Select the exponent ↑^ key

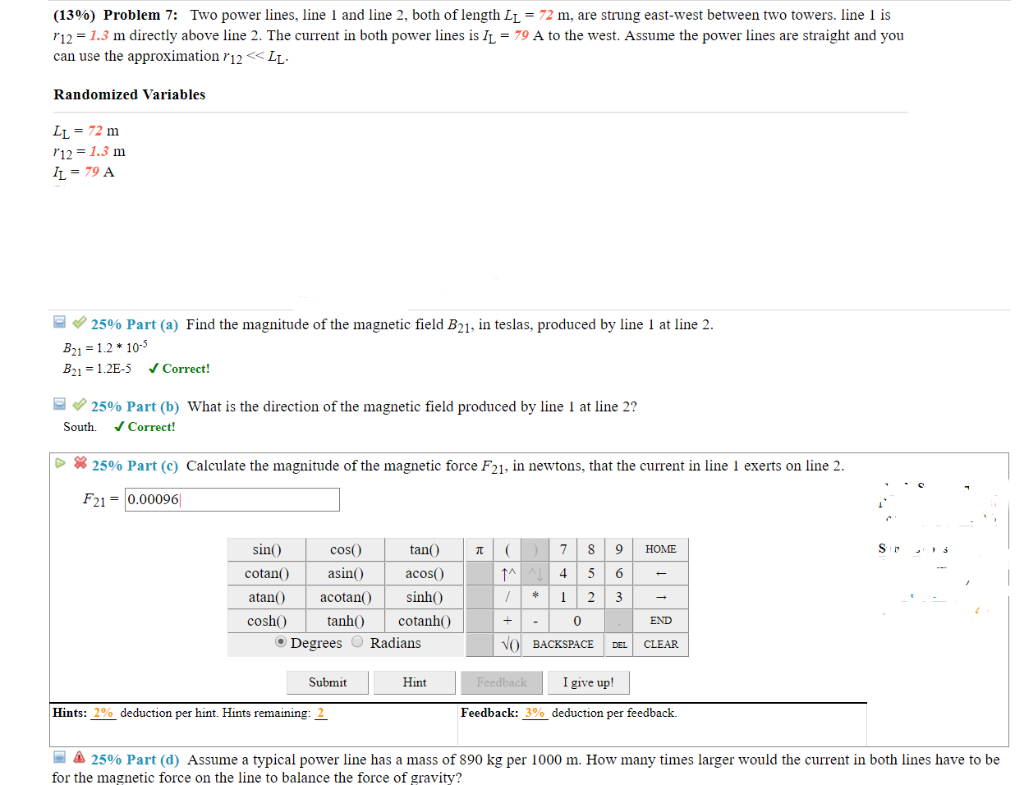click(510, 573)
